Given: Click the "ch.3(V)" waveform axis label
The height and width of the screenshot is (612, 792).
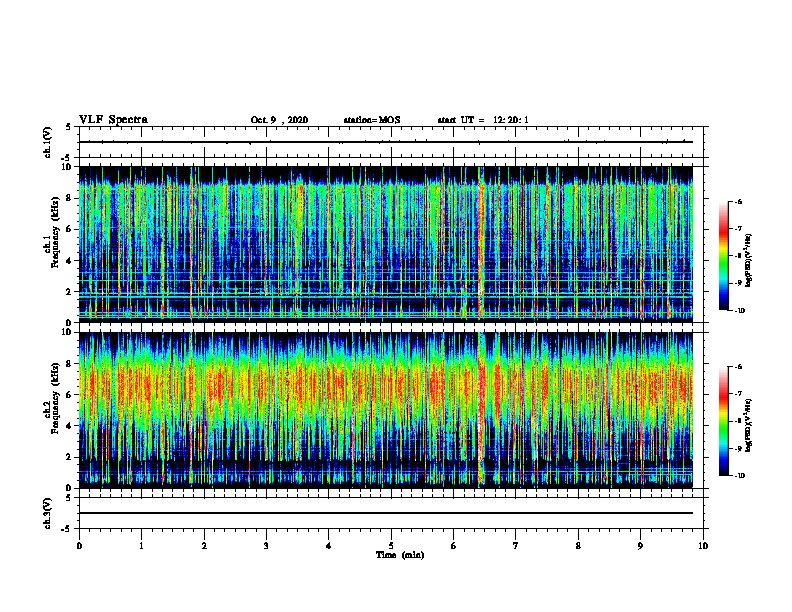Looking at the screenshot, I should (x=48, y=513).
